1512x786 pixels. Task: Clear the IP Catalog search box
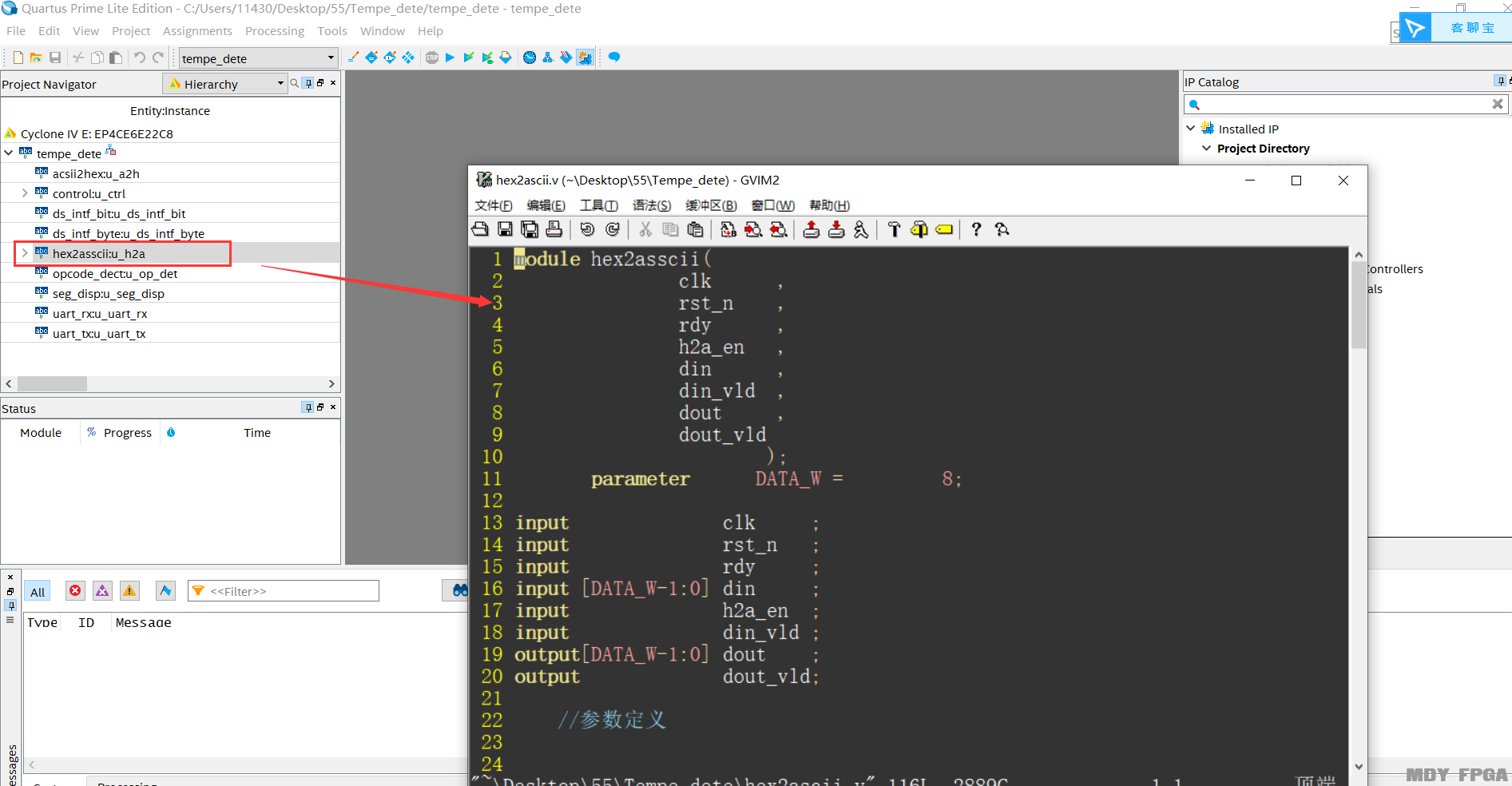click(1498, 104)
